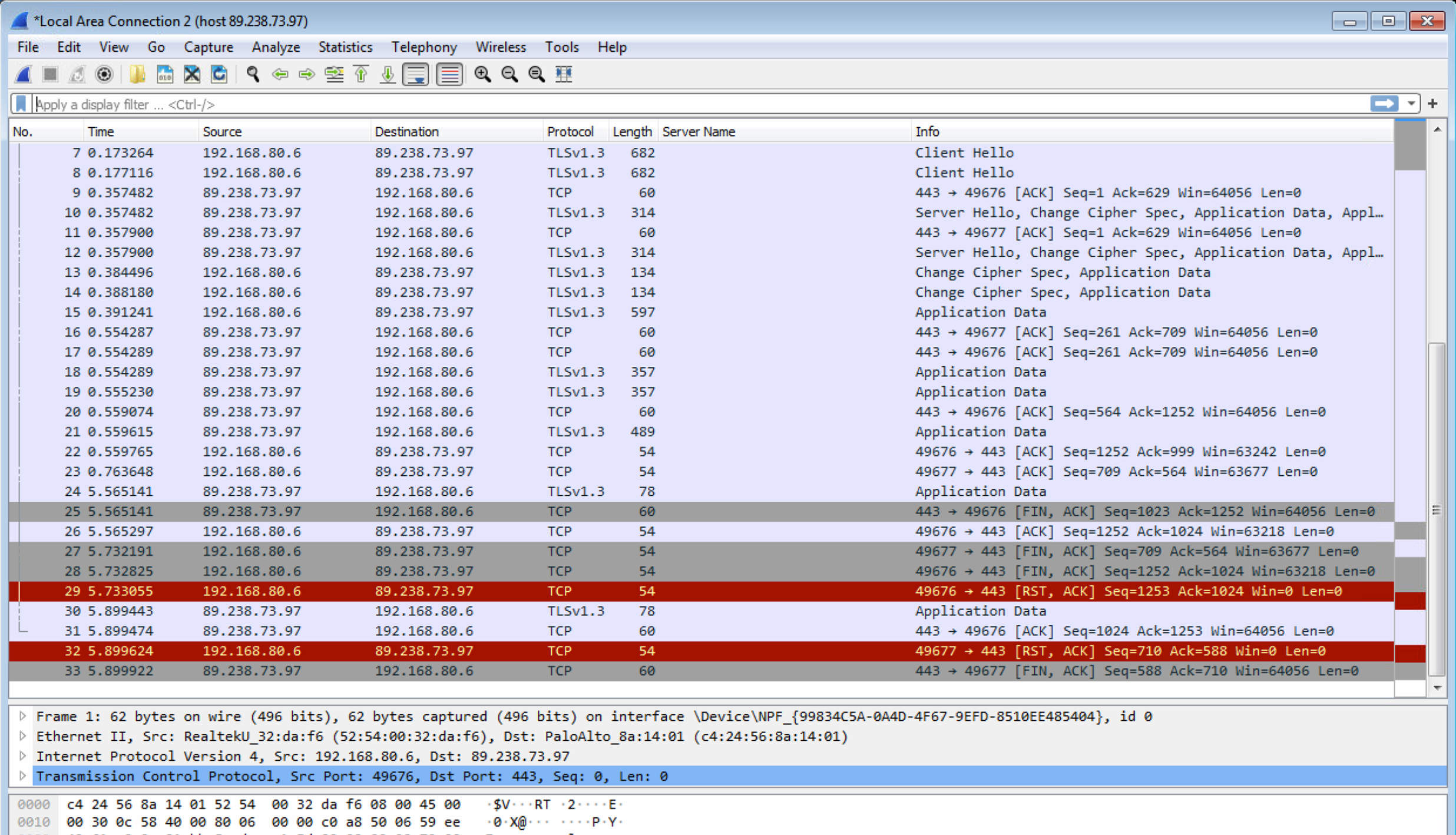
Task: Start capturing packets with shark fin icon
Action: (24, 75)
